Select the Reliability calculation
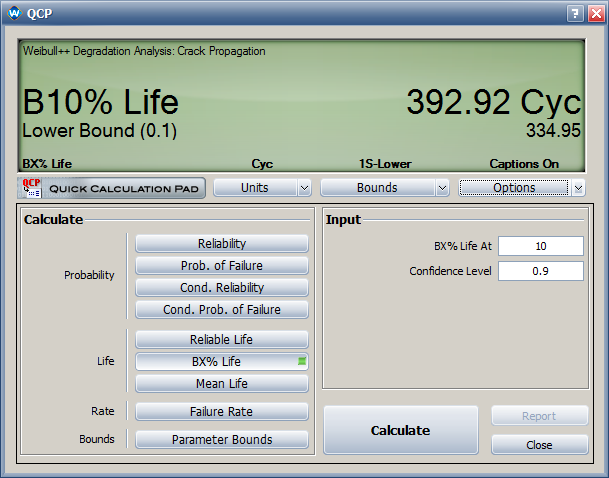This screenshot has height=478, width=609. coord(222,244)
